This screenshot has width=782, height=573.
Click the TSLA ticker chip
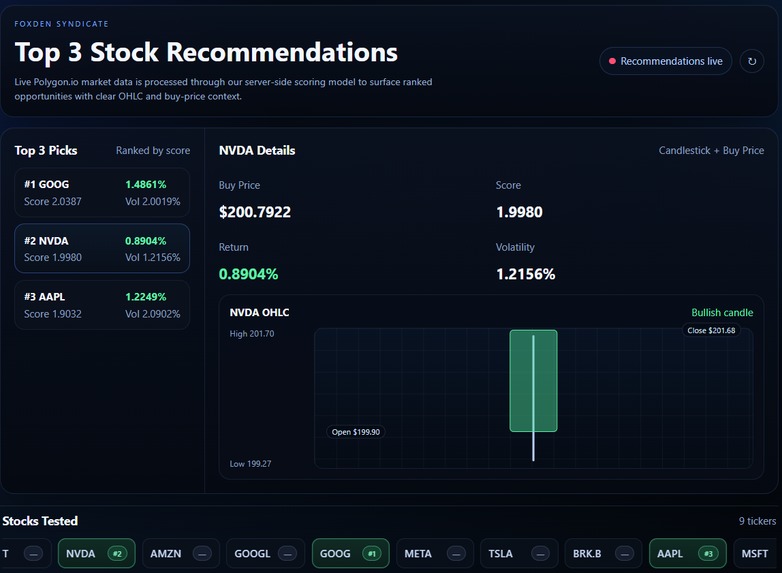tap(519, 554)
